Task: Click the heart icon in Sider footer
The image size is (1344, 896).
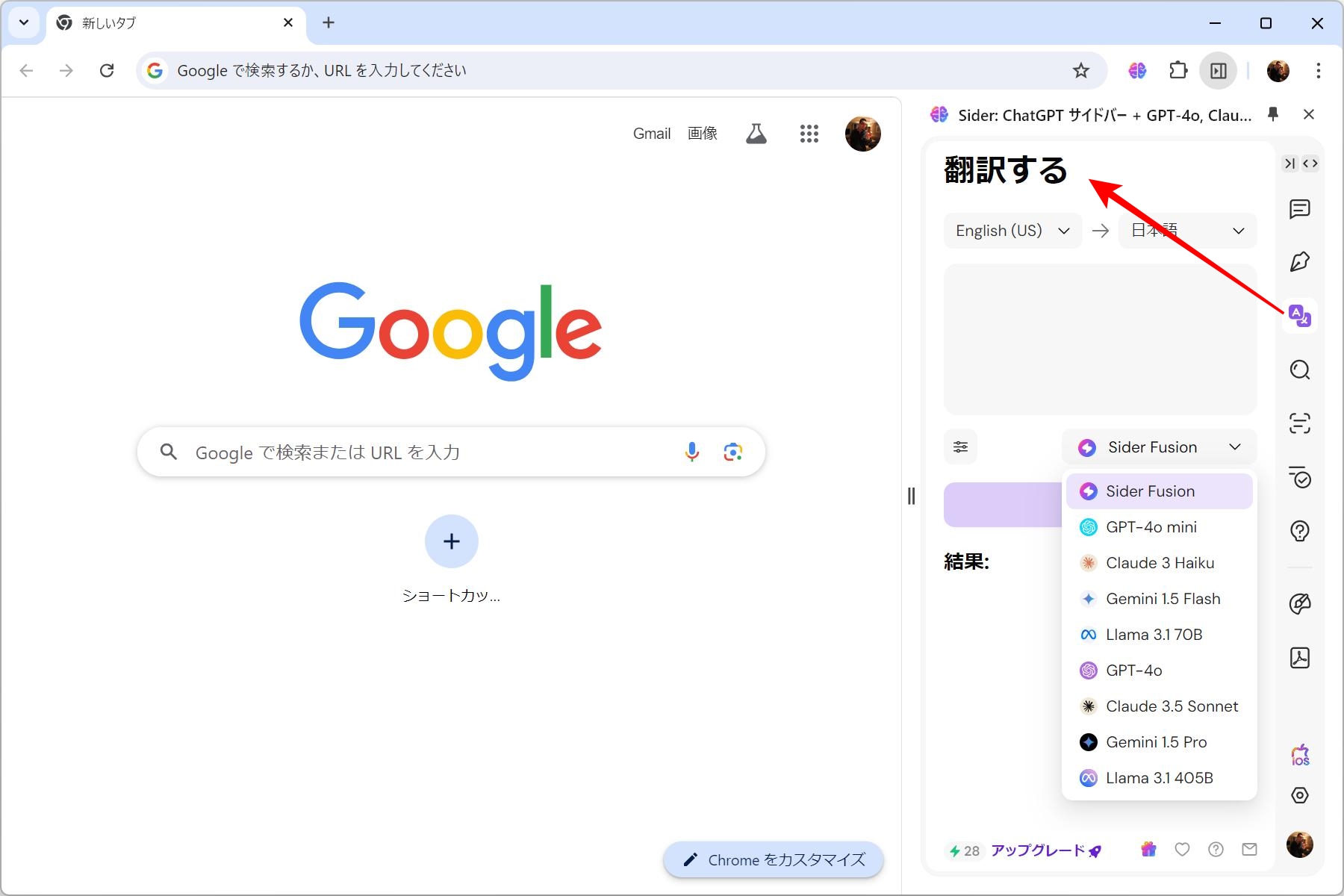Action: 1182,849
